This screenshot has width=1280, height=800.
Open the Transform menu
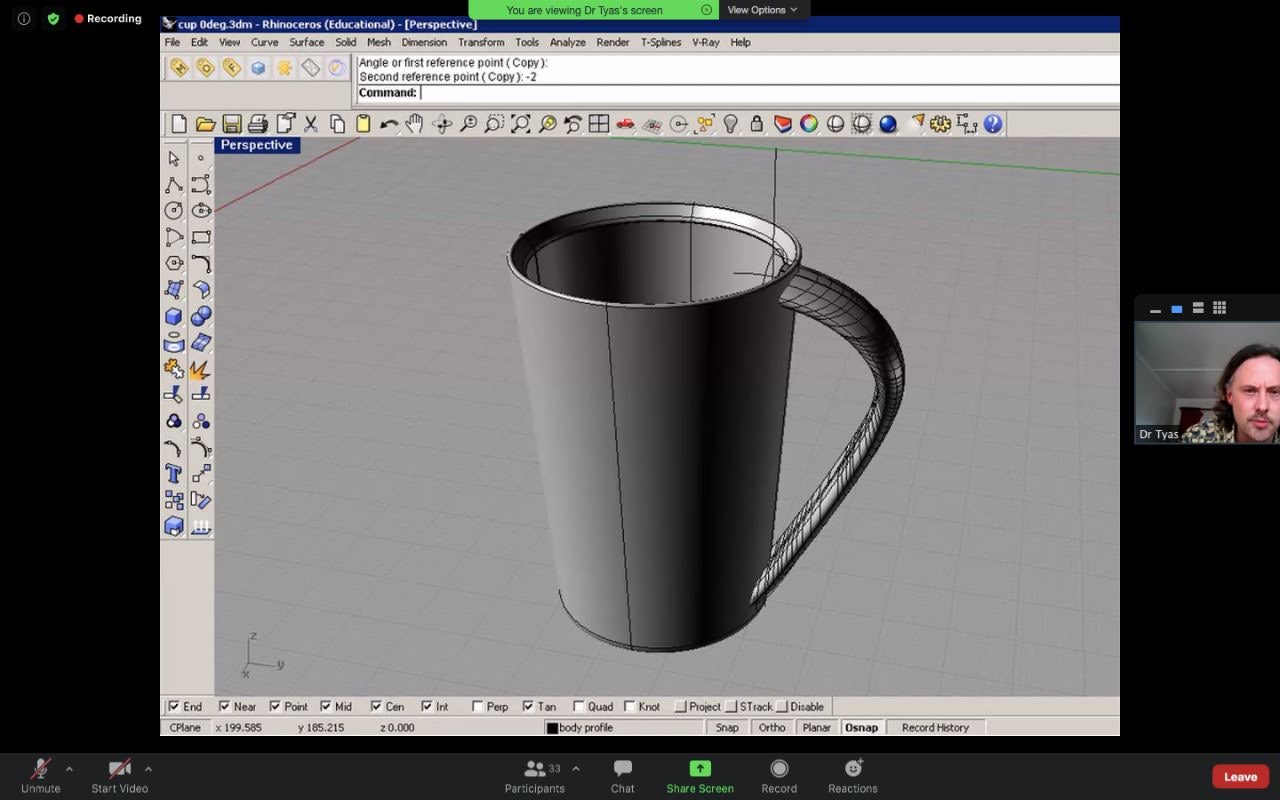click(481, 42)
